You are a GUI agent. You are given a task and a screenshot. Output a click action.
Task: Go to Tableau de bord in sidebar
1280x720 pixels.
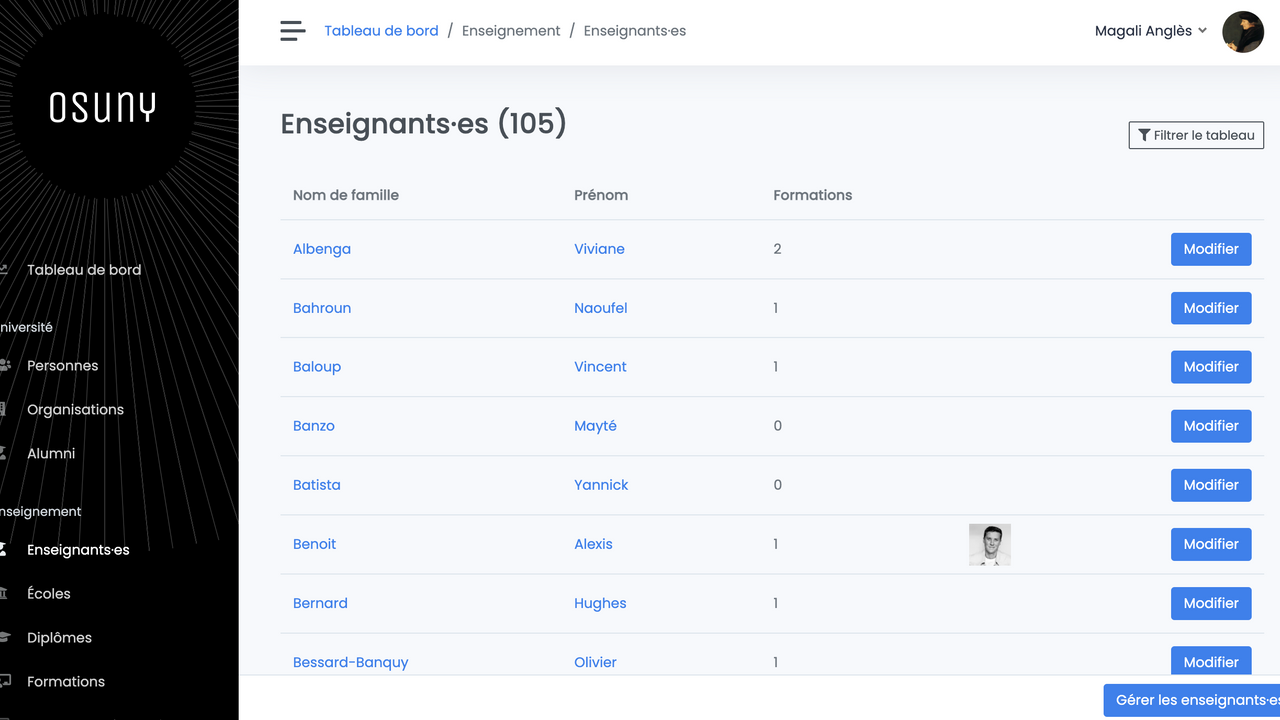coord(84,270)
